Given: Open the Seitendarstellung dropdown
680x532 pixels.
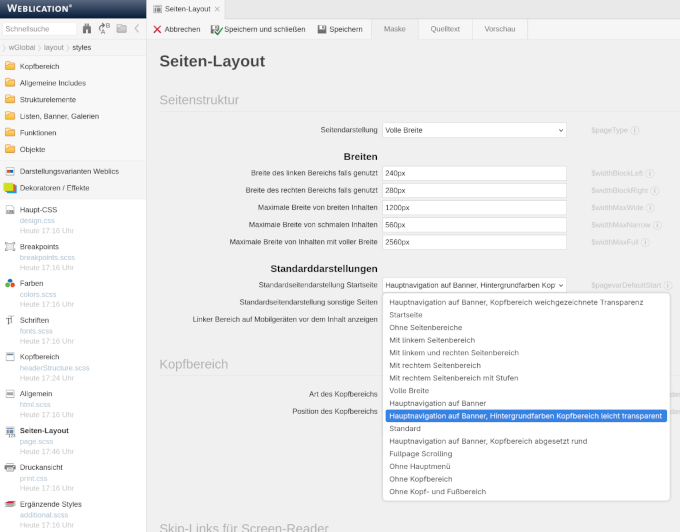Looking at the screenshot, I should [x=474, y=130].
